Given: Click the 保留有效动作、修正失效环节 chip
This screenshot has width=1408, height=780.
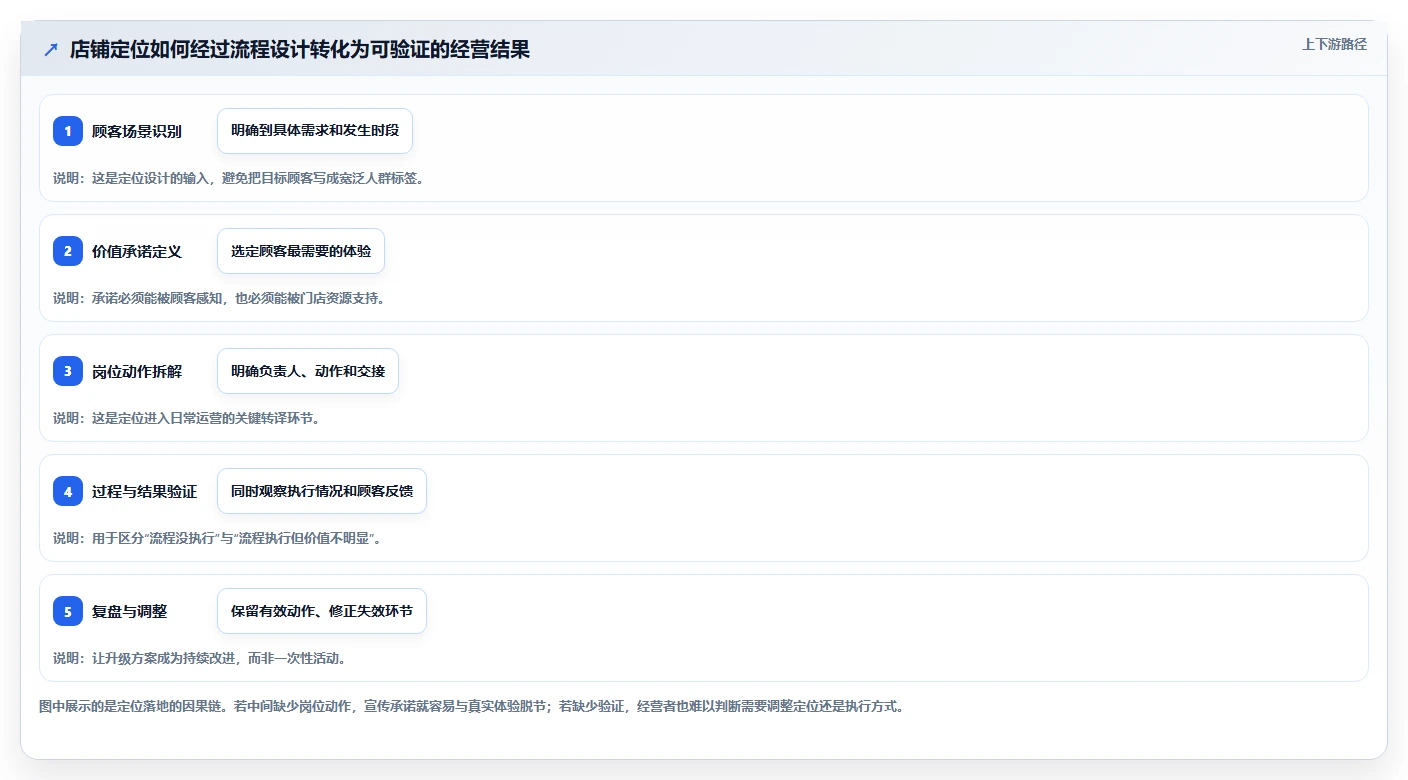Looking at the screenshot, I should click(322, 611).
